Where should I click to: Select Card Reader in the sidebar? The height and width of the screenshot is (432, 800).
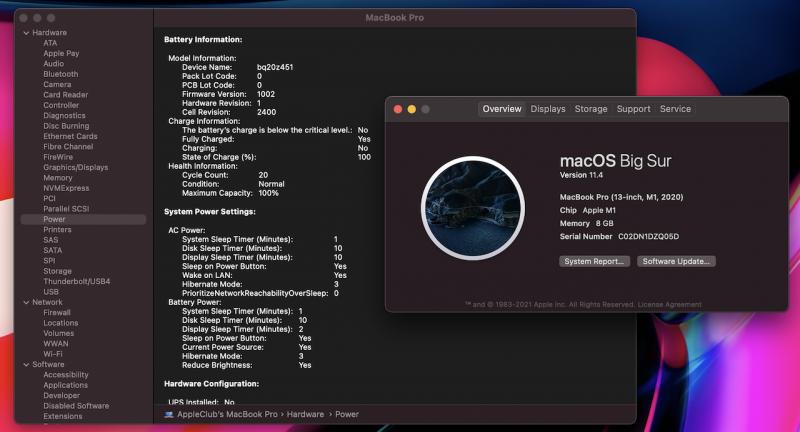point(66,95)
